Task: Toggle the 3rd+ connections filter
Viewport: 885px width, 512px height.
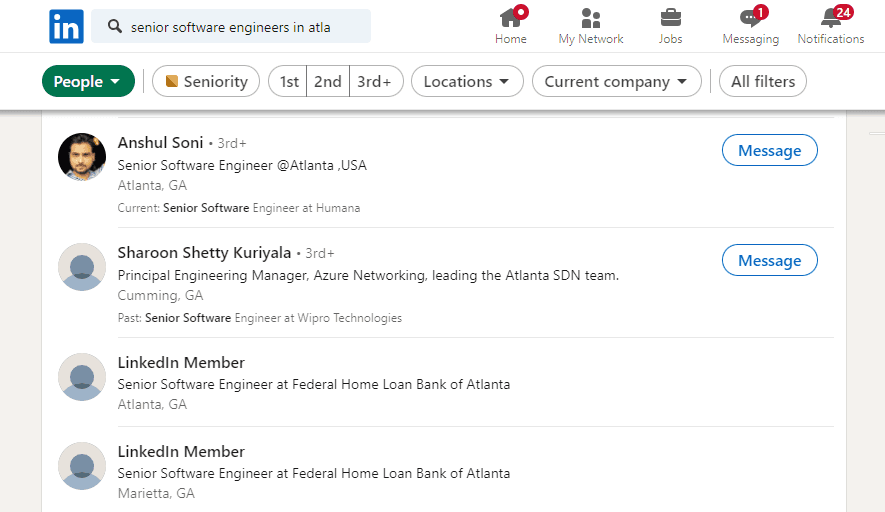Action: click(x=375, y=81)
